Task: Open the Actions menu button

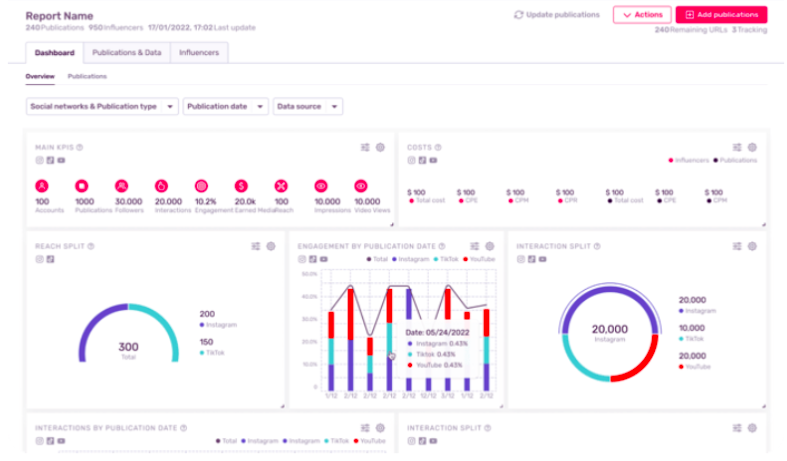Action: tap(641, 15)
